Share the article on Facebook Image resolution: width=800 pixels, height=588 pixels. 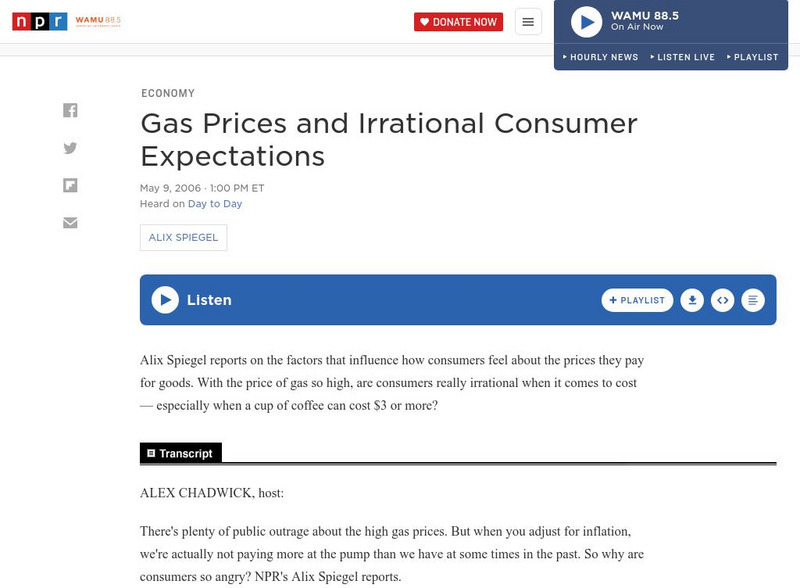coord(70,110)
